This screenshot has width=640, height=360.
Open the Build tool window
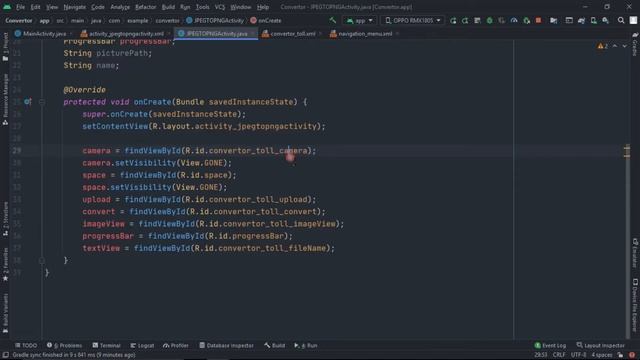coord(274,345)
